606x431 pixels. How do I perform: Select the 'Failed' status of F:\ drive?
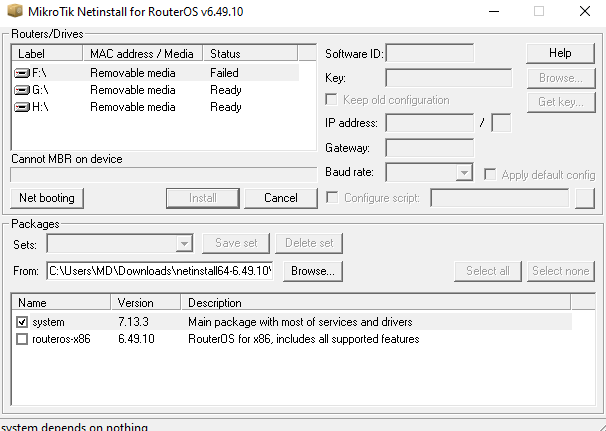pos(224,73)
